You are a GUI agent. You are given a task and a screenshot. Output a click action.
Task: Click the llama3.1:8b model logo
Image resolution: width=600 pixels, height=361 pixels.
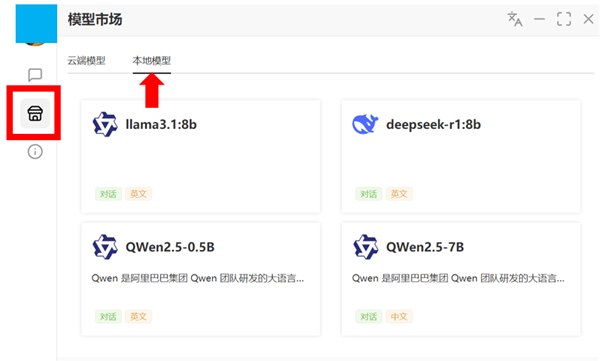click(x=105, y=124)
